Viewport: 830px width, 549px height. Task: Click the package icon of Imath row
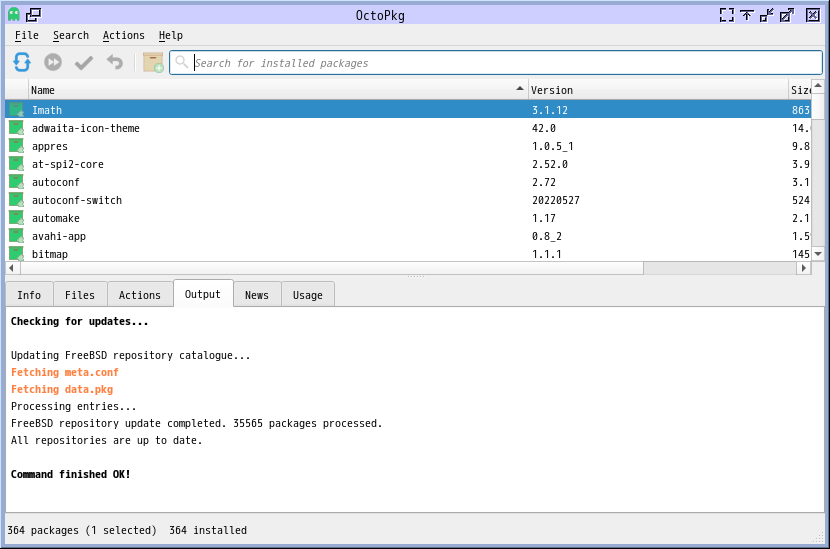click(17, 110)
